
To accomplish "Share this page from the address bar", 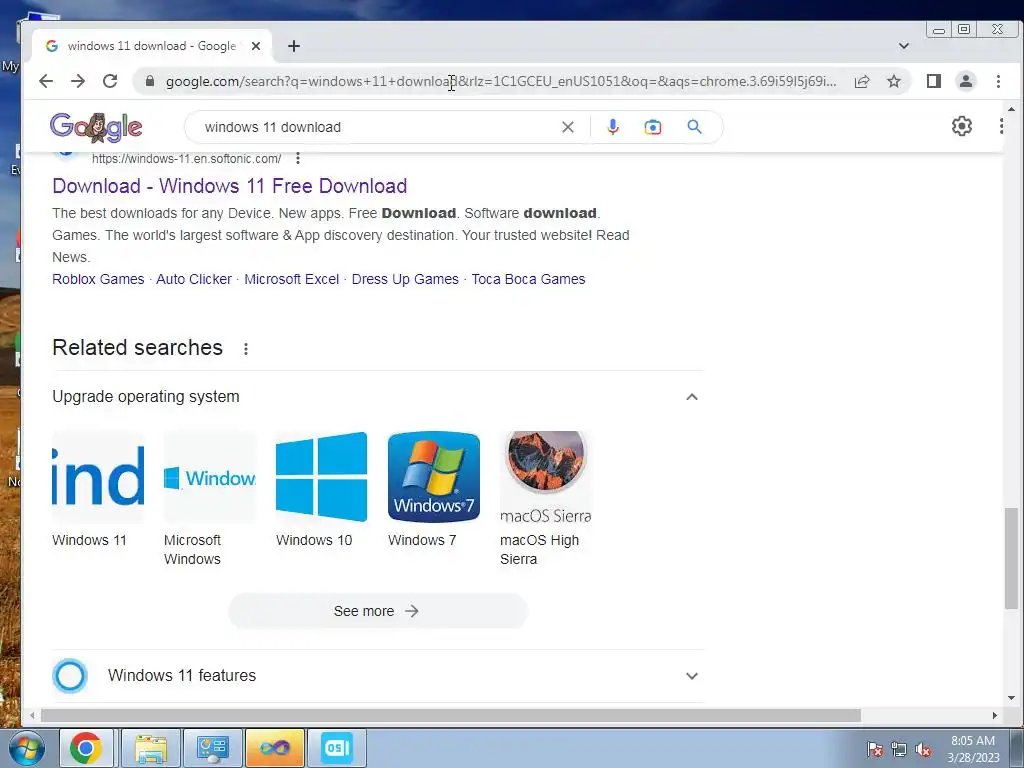I will point(862,81).
